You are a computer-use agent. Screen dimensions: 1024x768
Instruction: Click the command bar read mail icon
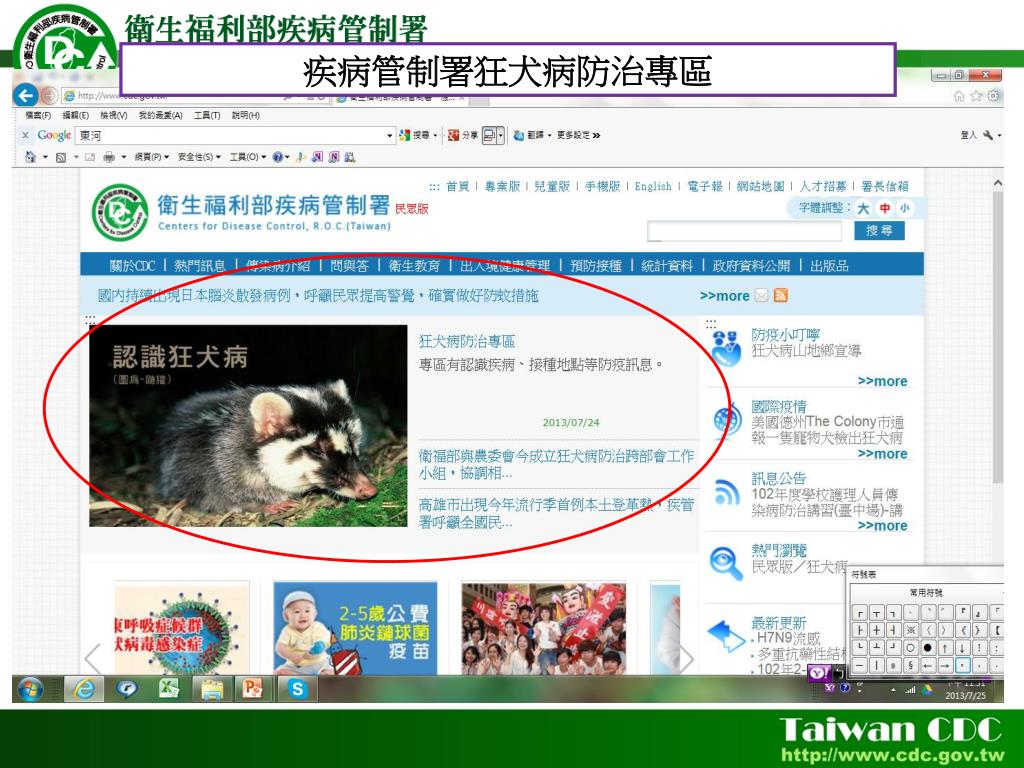(90, 157)
